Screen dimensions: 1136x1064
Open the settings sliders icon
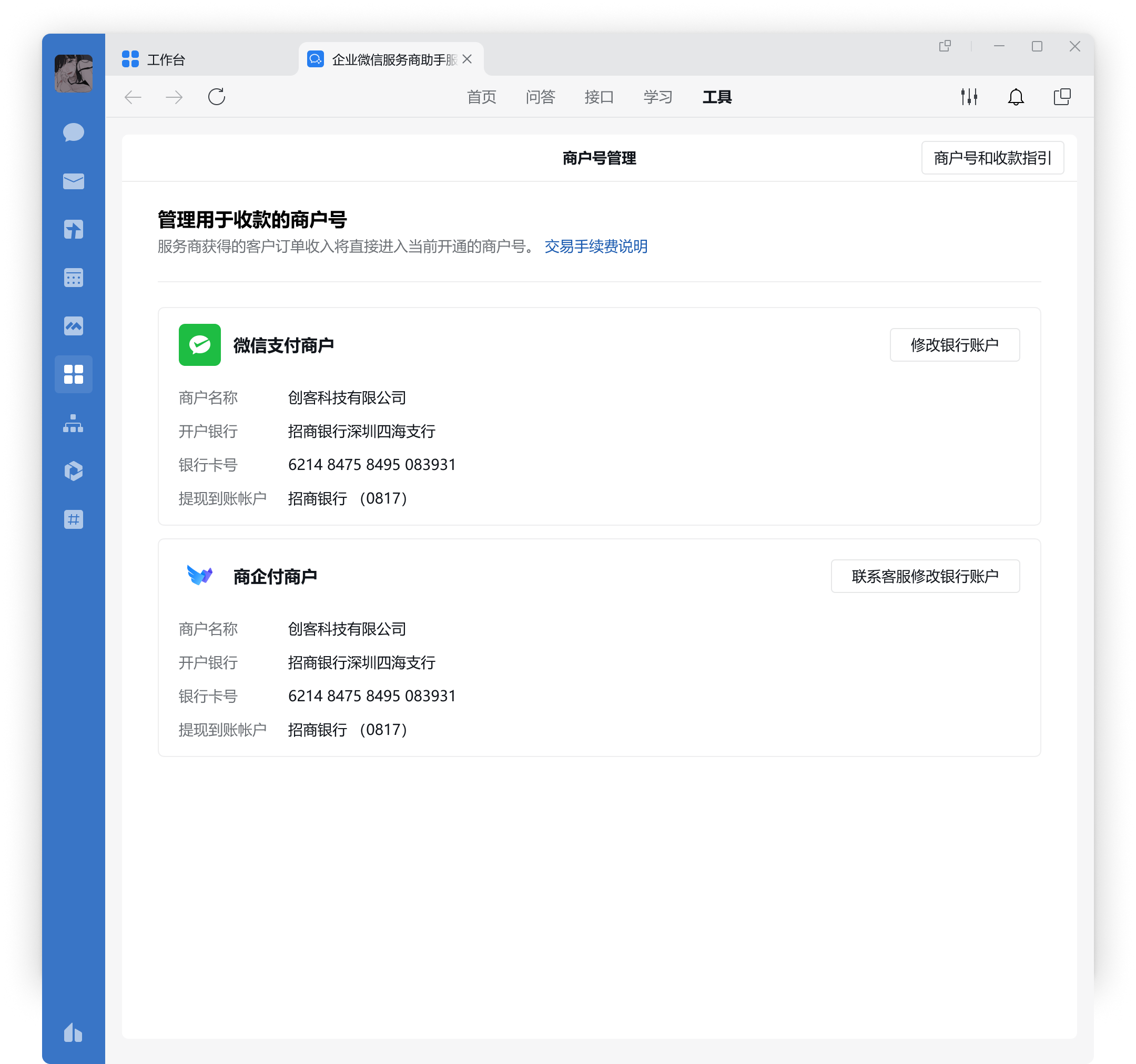(x=969, y=97)
